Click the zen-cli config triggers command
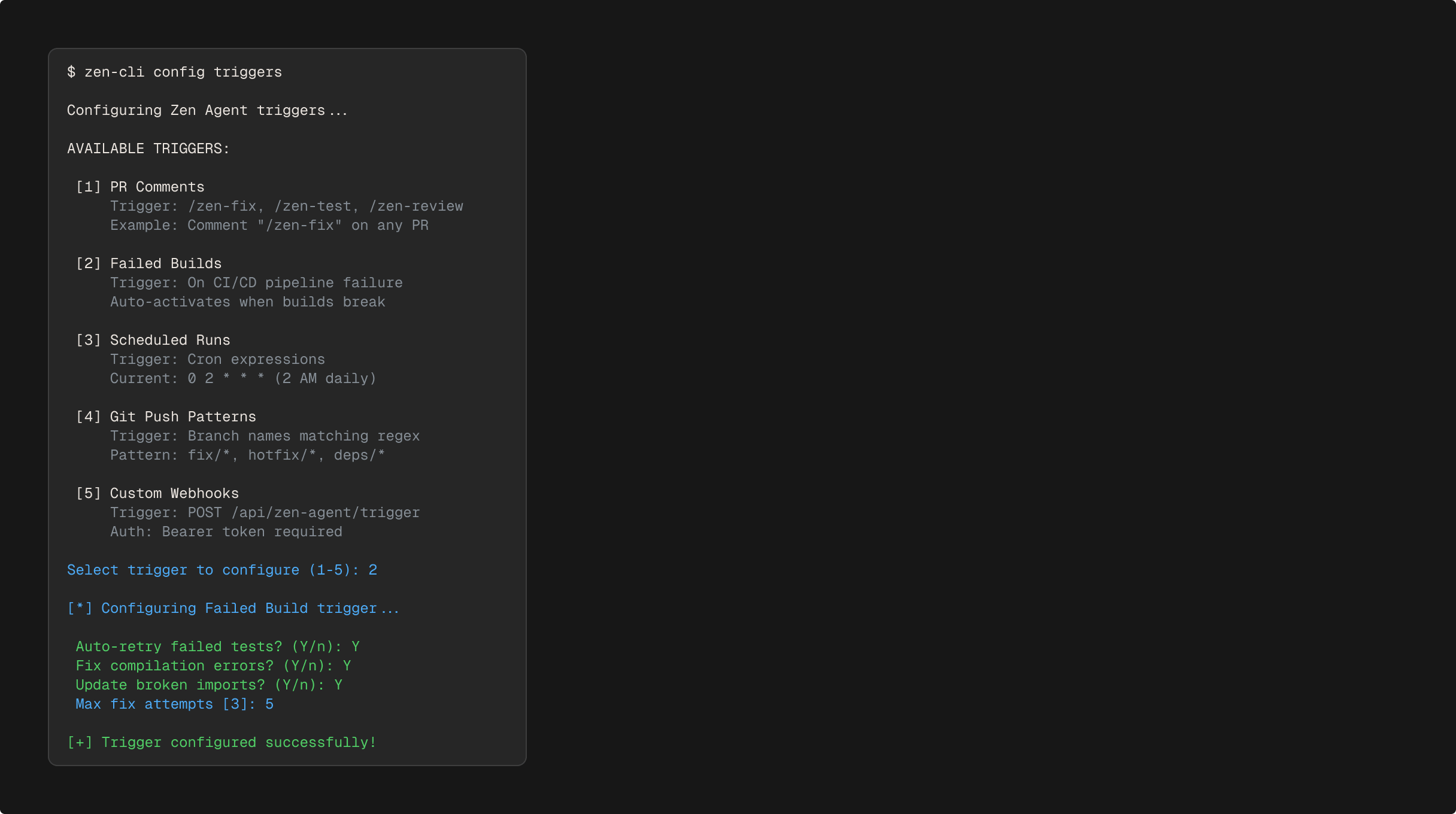The height and width of the screenshot is (814, 1456). pyautogui.click(x=183, y=72)
